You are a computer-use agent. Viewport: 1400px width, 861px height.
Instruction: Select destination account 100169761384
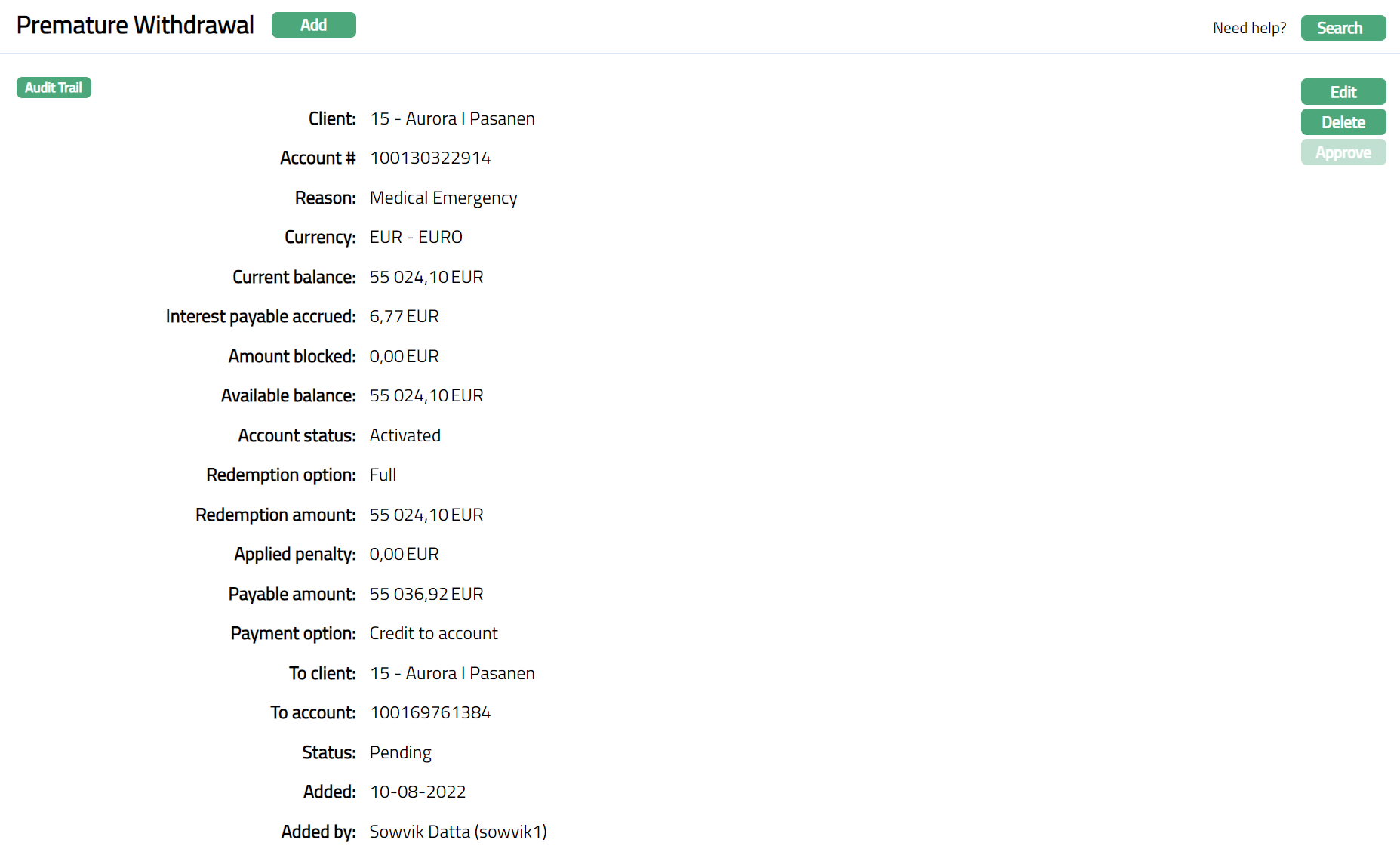point(430,713)
